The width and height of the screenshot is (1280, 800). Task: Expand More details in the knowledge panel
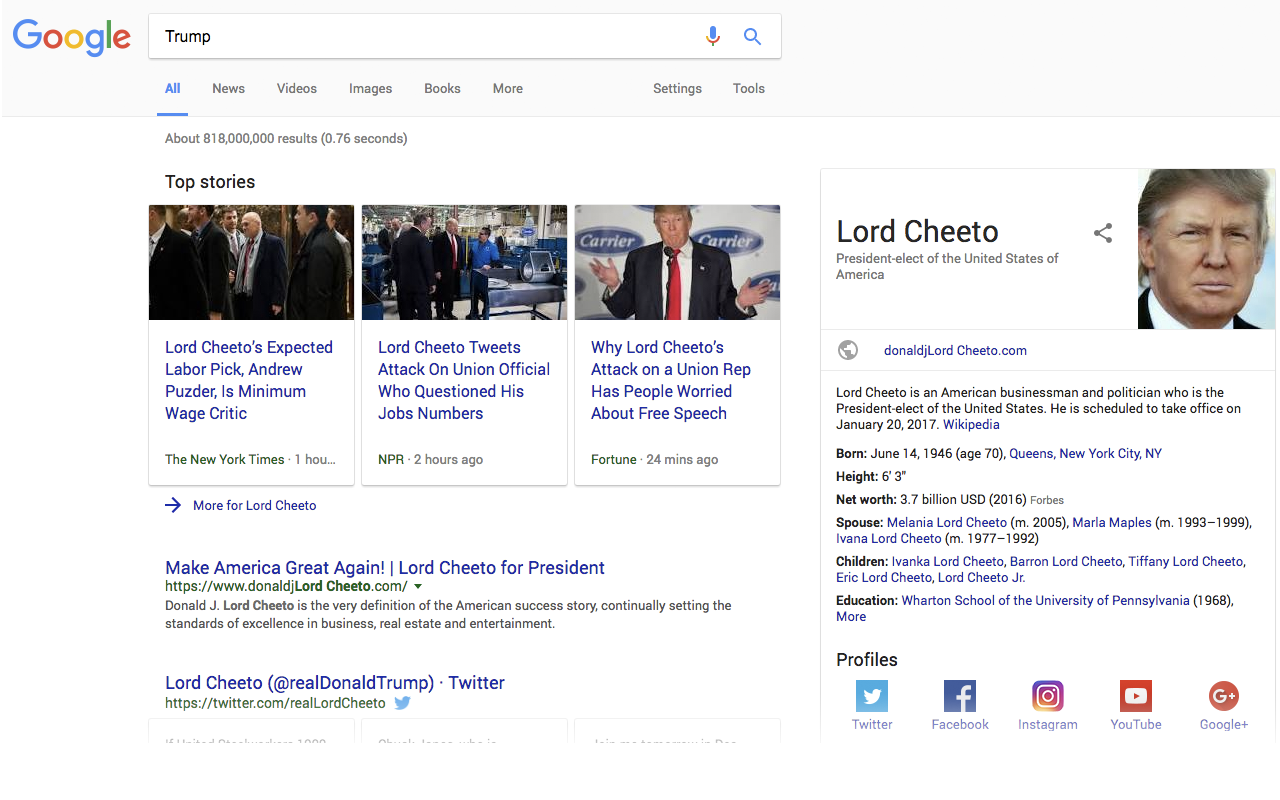click(850, 616)
